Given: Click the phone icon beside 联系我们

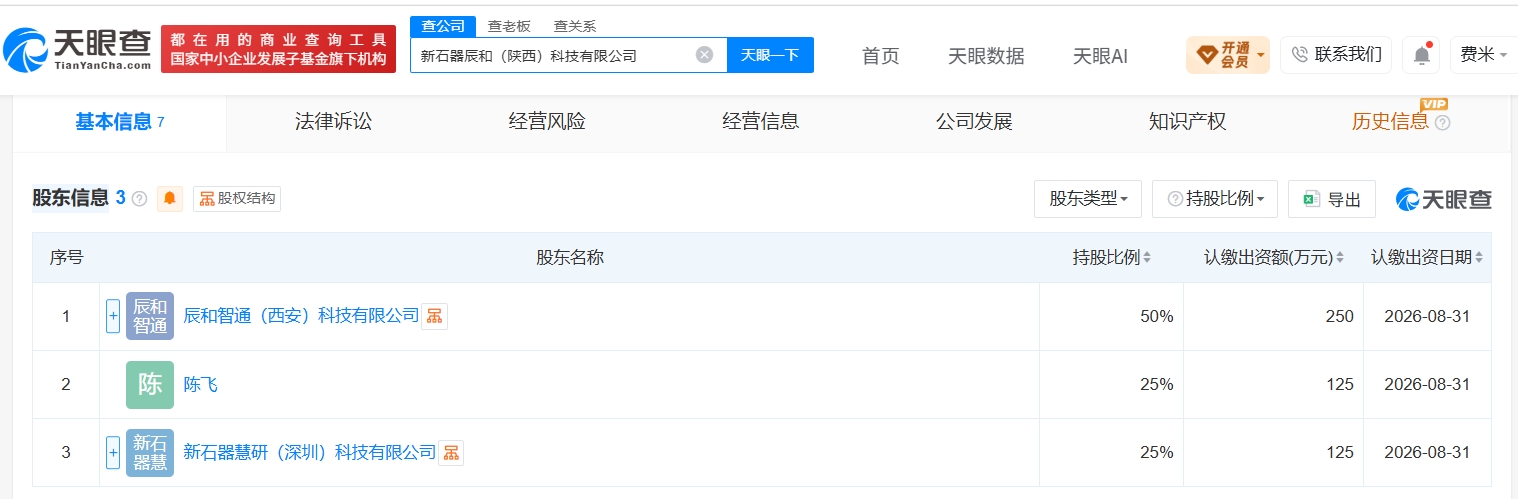Looking at the screenshot, I should point(1300,54).
